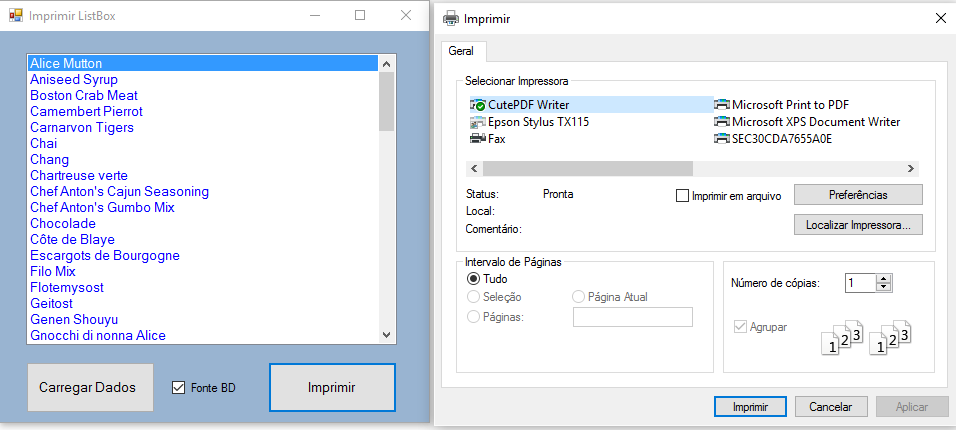Click the Número de cópias input field
The image size is (956, 430).
pyautogui.click(x=861, y=283)
